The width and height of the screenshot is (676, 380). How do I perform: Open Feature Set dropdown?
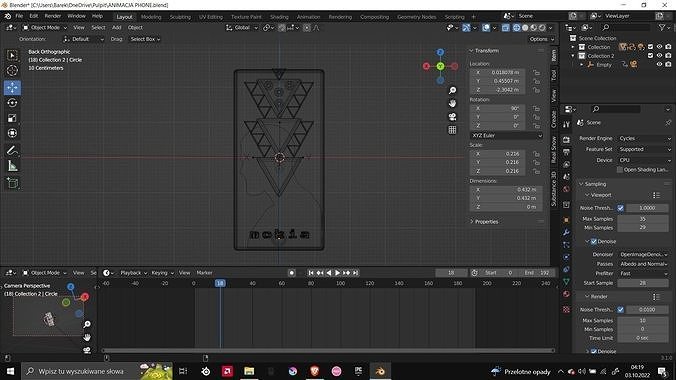coord(645,149)
